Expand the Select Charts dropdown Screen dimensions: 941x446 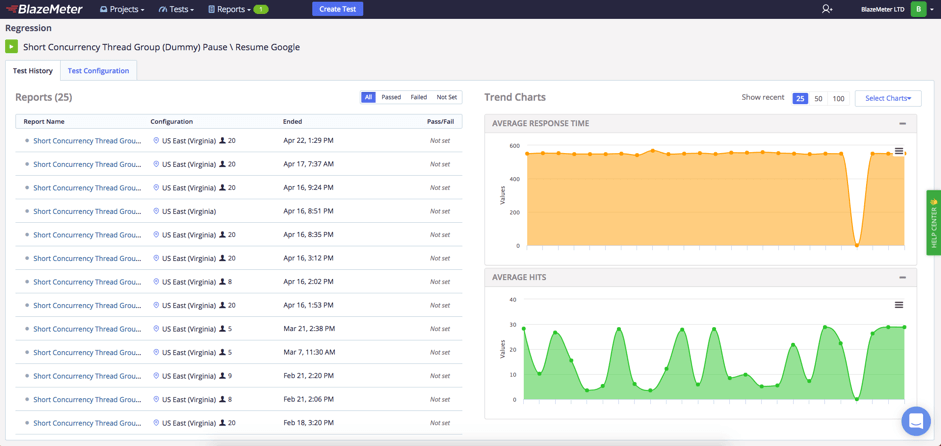tap(888, 98)
